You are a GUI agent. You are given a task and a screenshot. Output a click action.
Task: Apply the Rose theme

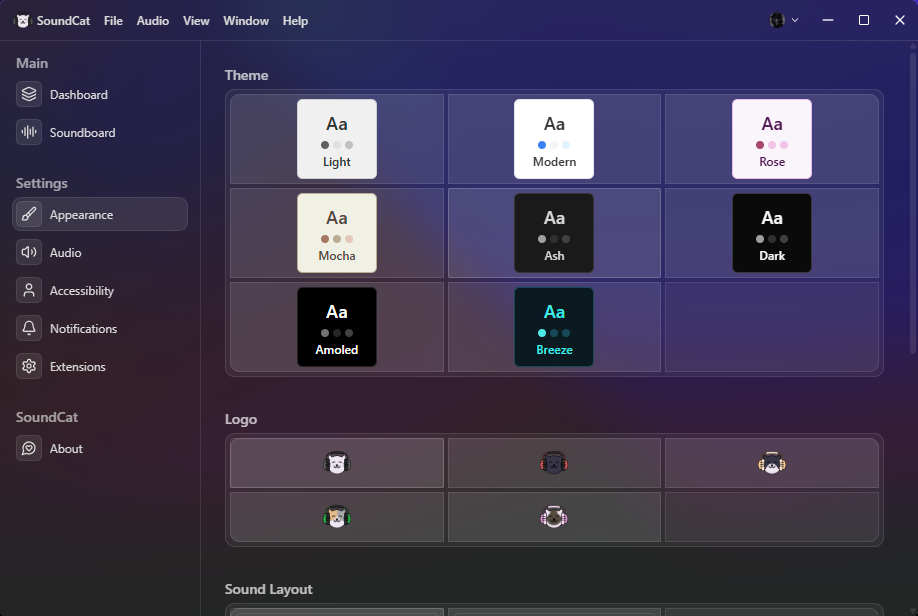772,139
